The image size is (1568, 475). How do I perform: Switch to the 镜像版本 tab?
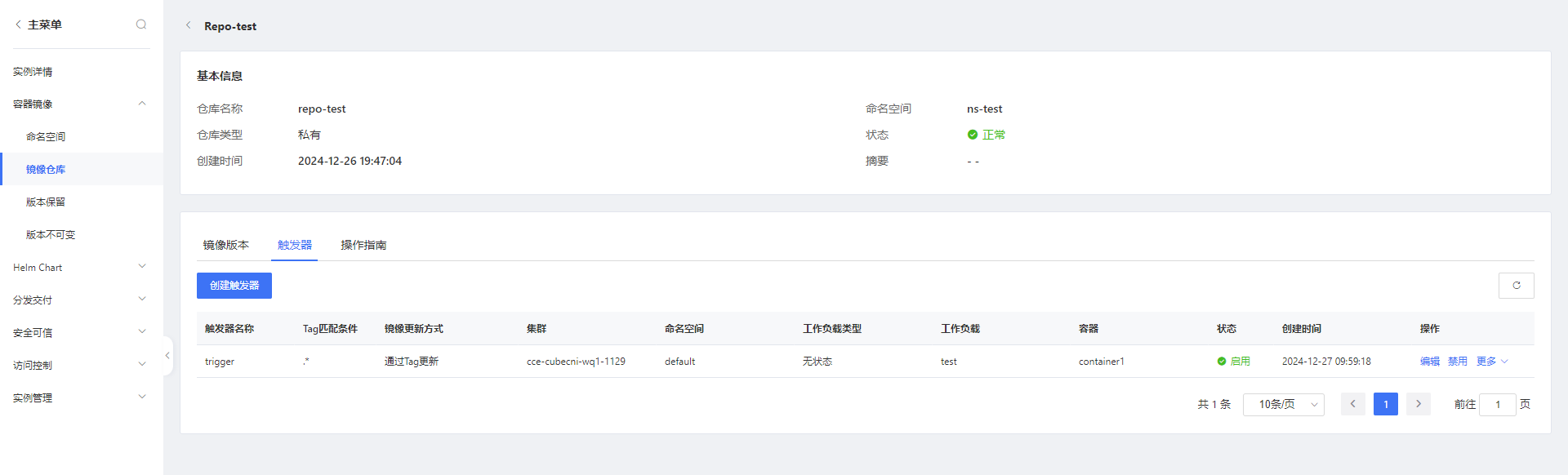pos(226,245)
